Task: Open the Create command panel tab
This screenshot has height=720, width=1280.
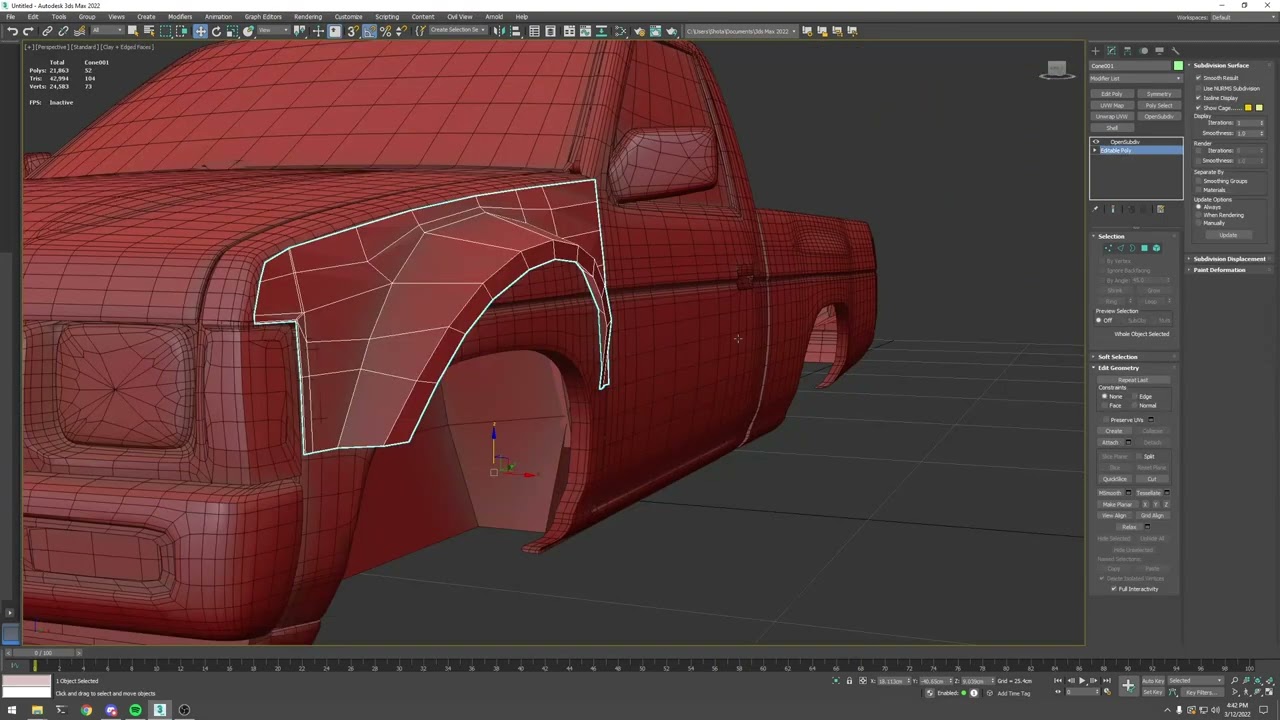Action: click(1095, 51)
